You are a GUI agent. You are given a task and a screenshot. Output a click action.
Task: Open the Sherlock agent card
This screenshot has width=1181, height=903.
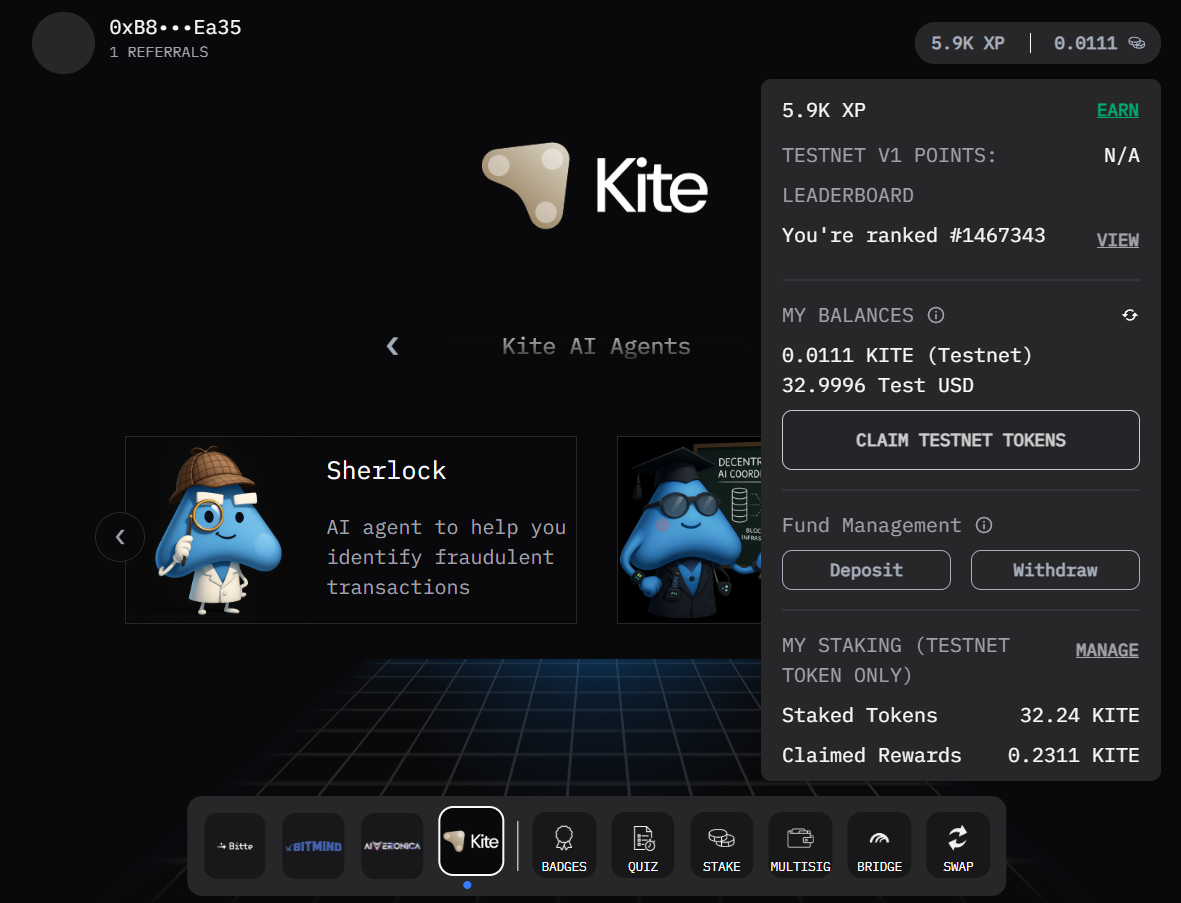coord(351,529)
